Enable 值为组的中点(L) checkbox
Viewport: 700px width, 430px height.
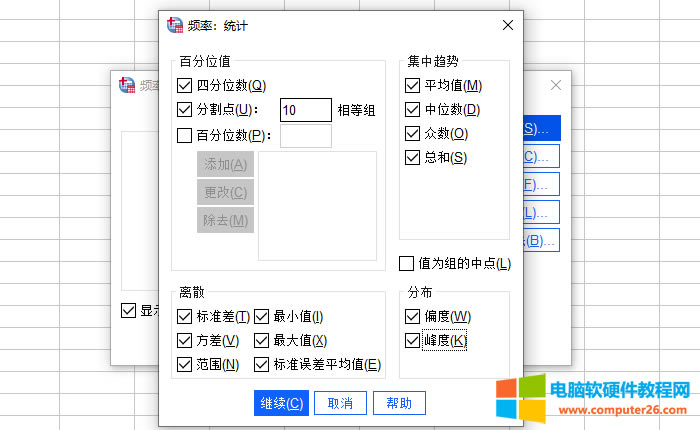pos(406,263)
